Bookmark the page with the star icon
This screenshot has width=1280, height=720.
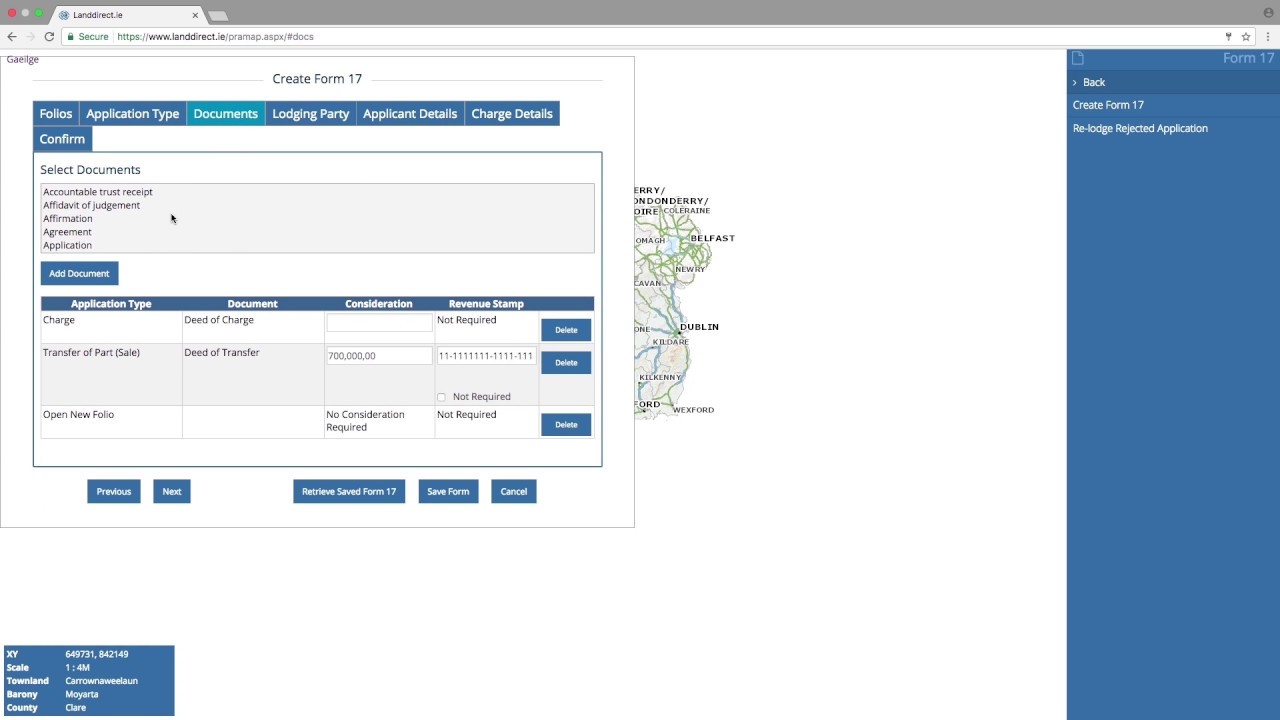click(1246, 36)
